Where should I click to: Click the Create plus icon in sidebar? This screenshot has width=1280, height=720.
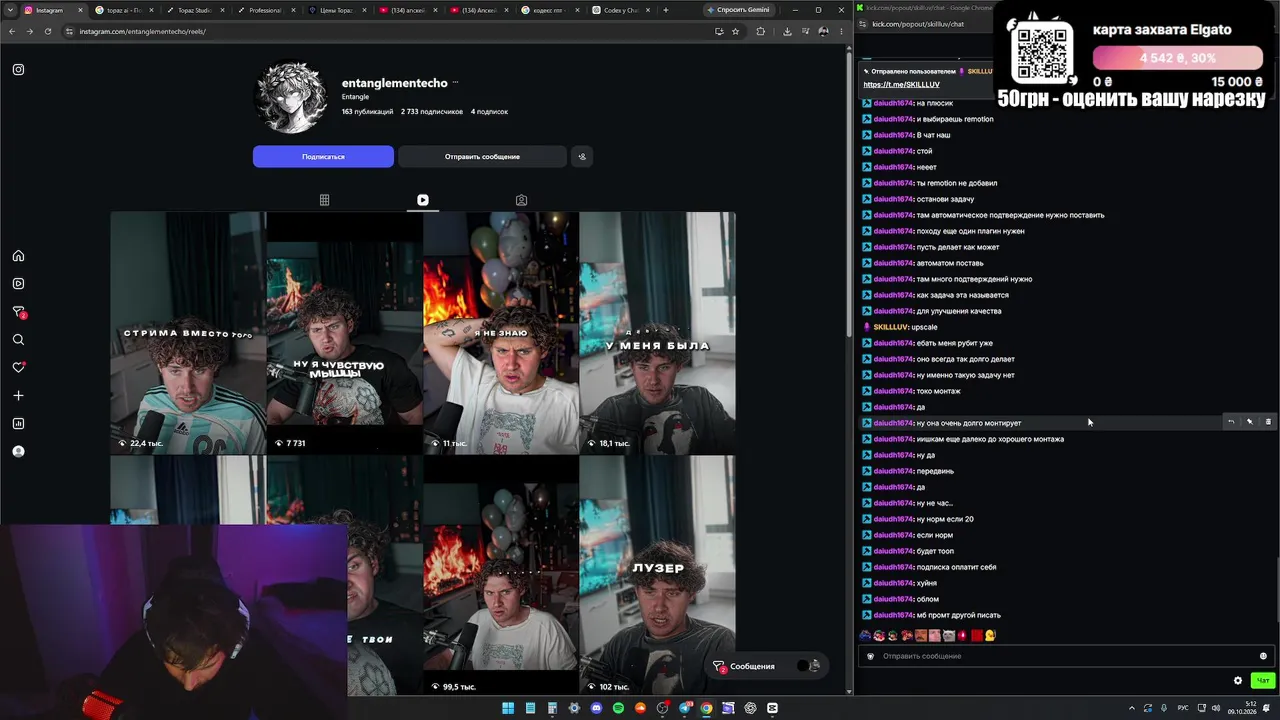coord(18,396)
